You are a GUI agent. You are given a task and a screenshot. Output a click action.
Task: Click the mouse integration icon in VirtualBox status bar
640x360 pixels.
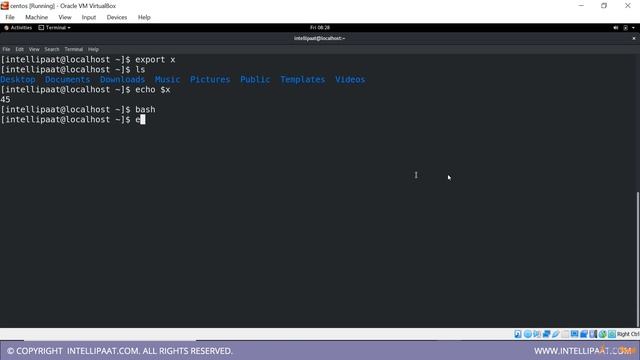tap(602, 334)
